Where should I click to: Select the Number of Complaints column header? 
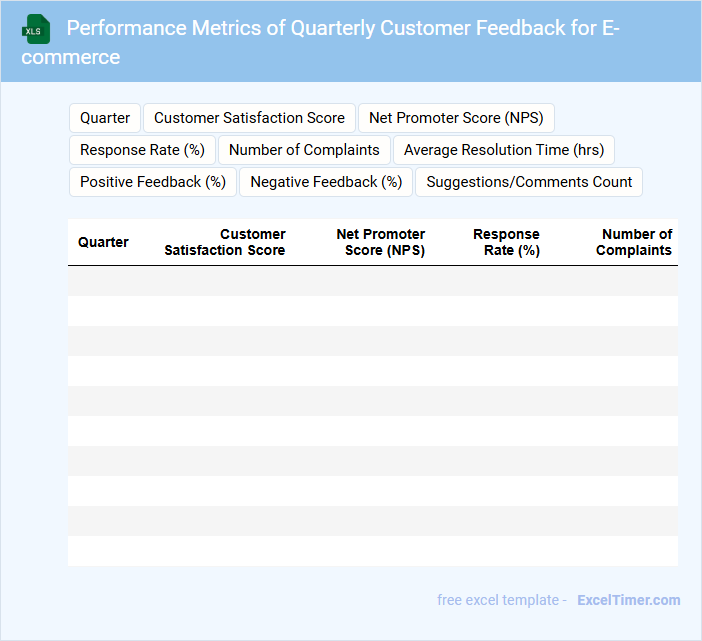tap(634, 242)
